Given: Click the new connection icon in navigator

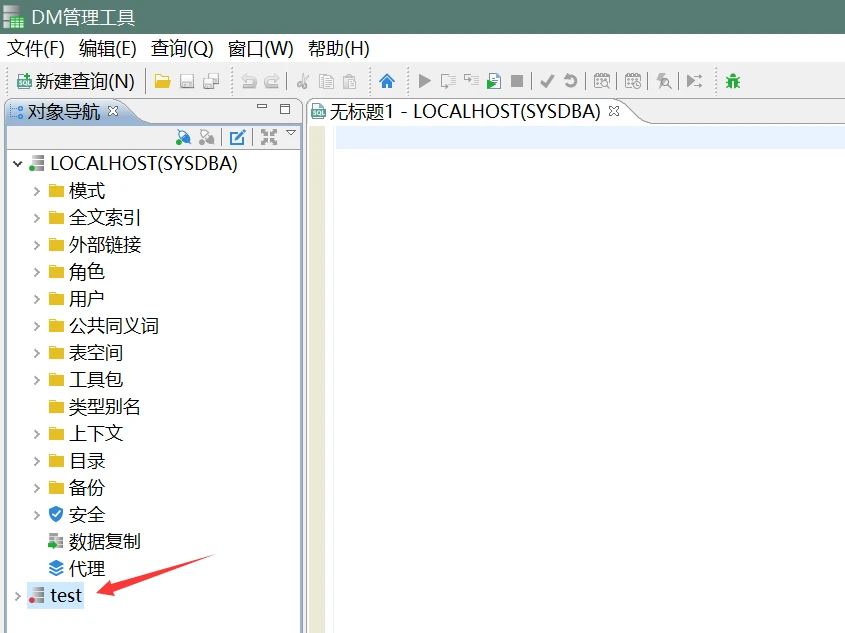Looking at the screenshot, I should click(x=183, y=137).
